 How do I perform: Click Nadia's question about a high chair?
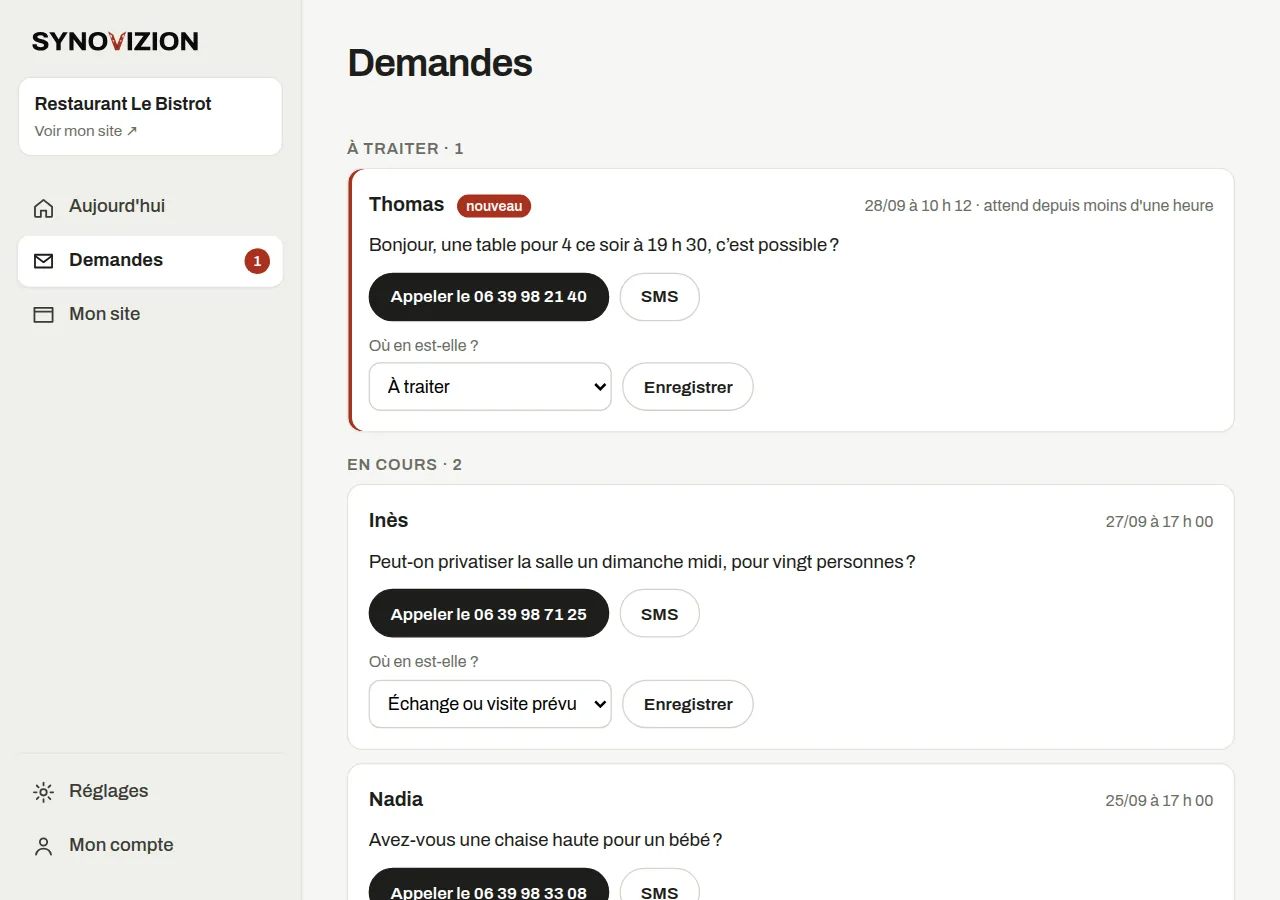(545, 840)
